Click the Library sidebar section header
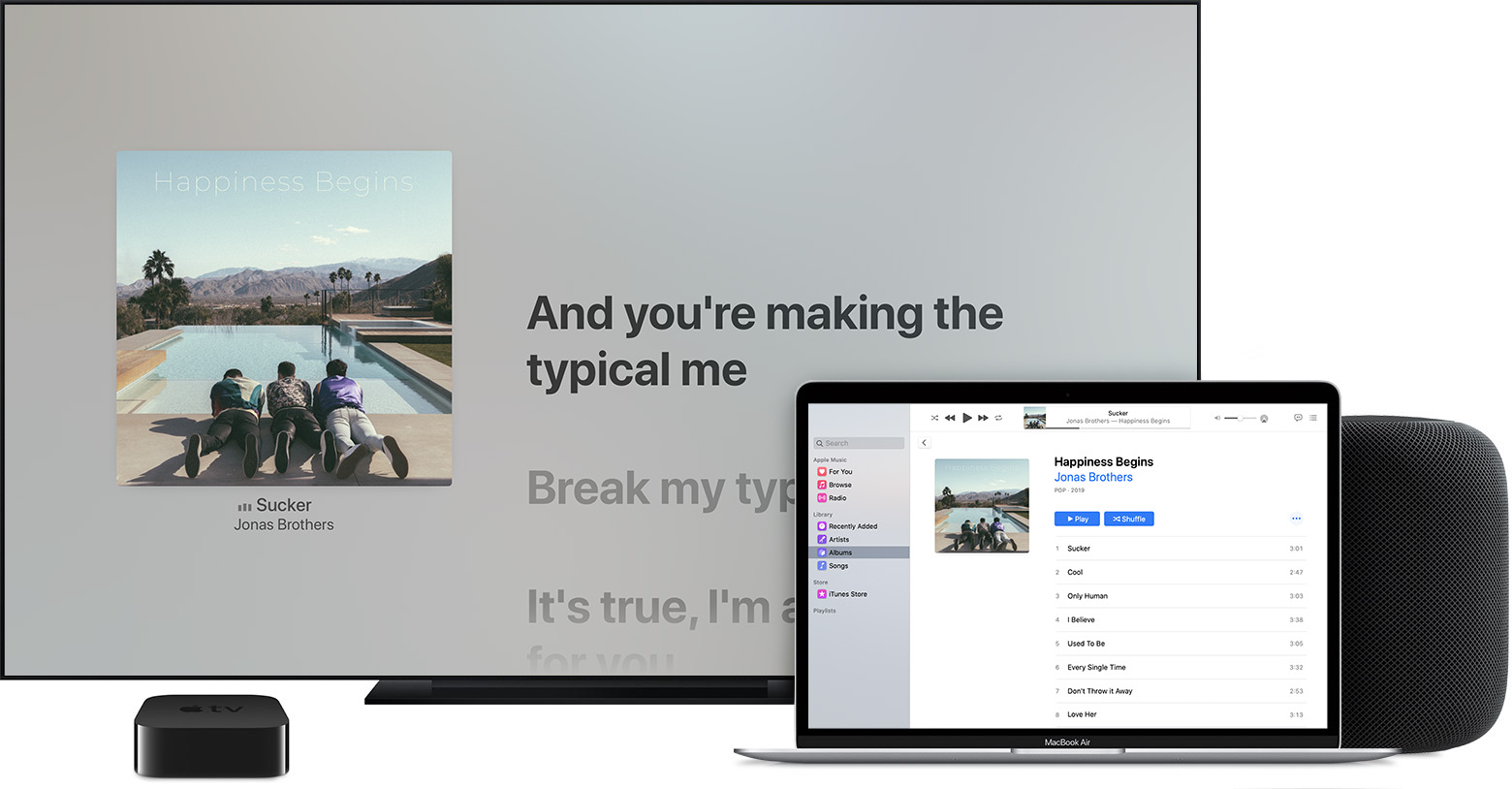Viewport: 1512px width, 789px height. coord(823,515)
